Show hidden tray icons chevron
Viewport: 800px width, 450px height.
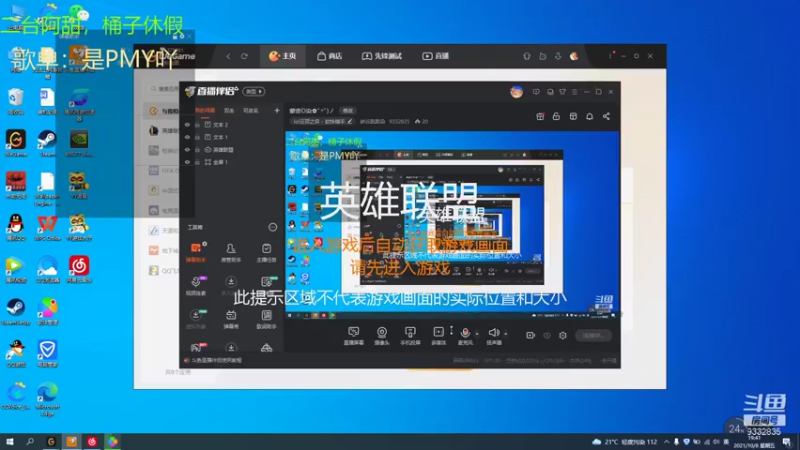click(666, 442)
